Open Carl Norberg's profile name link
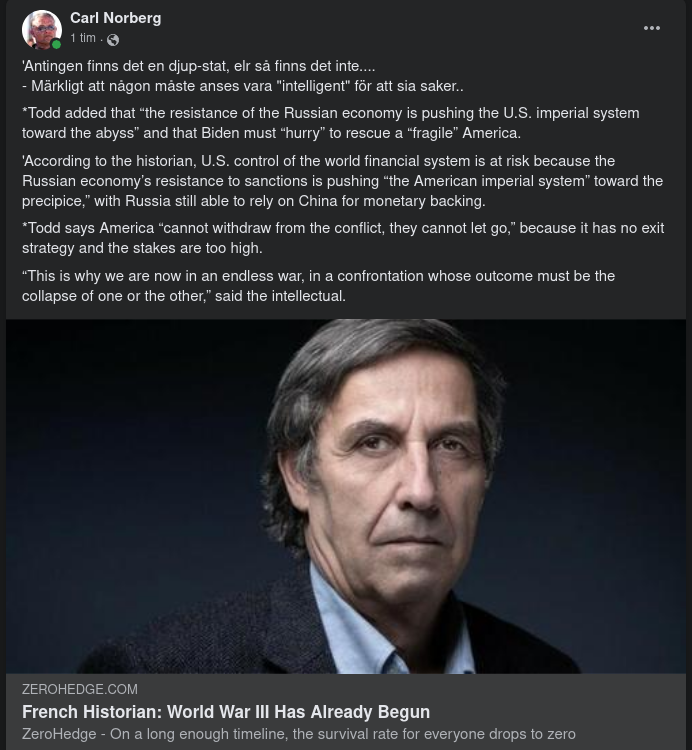692x750 pixels. (115, 18)
